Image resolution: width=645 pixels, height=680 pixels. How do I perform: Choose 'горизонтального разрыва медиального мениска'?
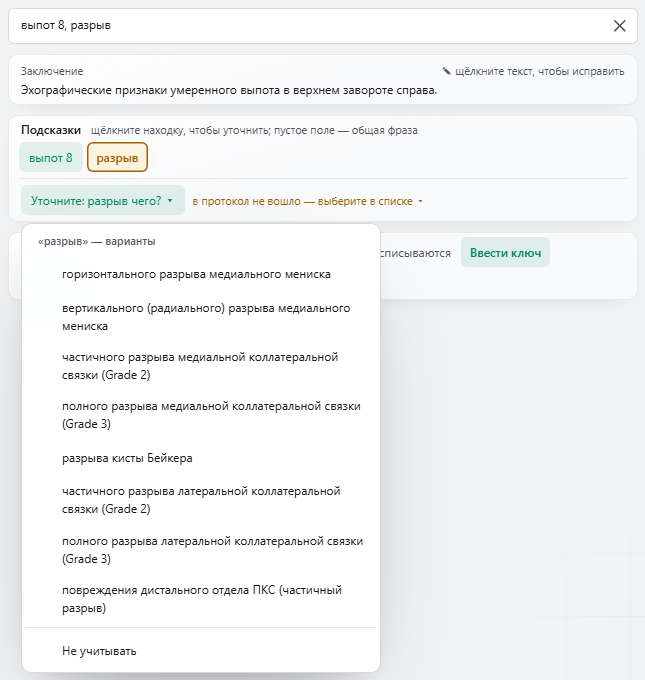(x=201, y=274)
